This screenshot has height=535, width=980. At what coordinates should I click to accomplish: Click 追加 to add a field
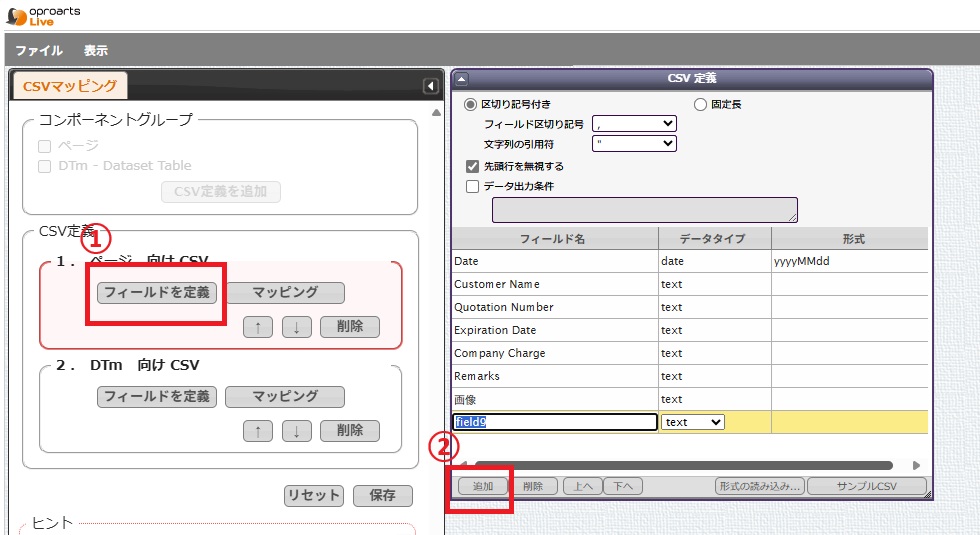click(x=483, y=487)
